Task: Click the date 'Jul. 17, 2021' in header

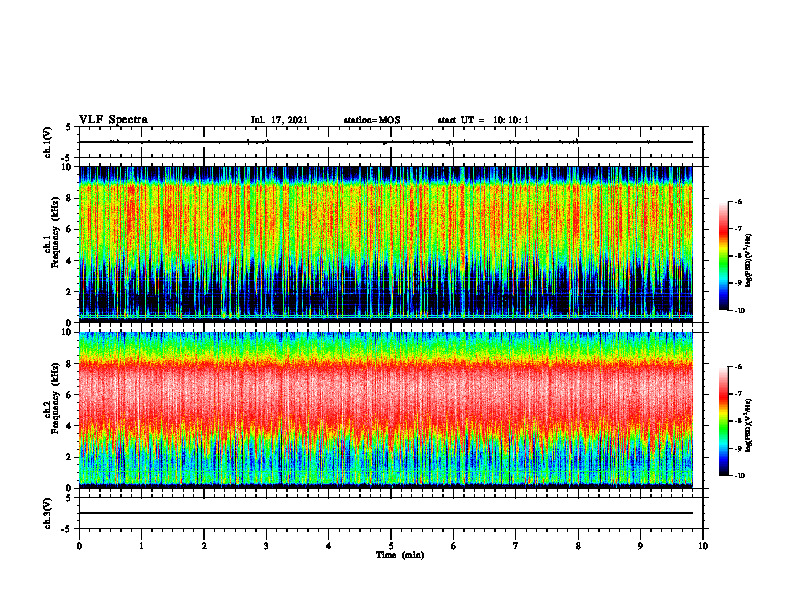Action: 279,120
